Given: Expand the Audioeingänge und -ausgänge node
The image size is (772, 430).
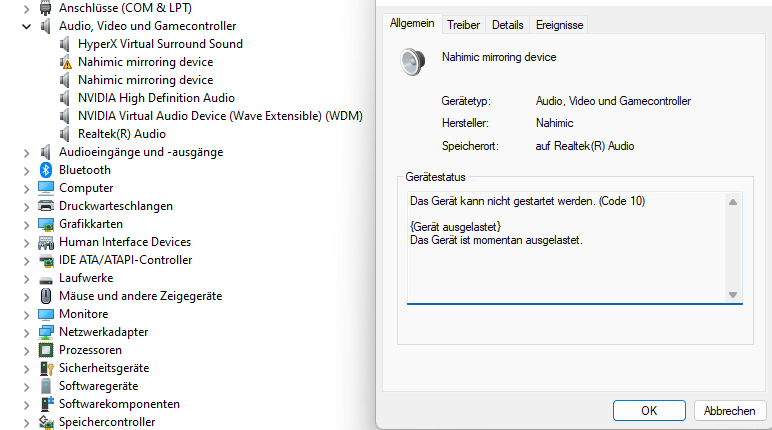Looking at the screenshot, I should pyautogui.click(x=26, y=152).
